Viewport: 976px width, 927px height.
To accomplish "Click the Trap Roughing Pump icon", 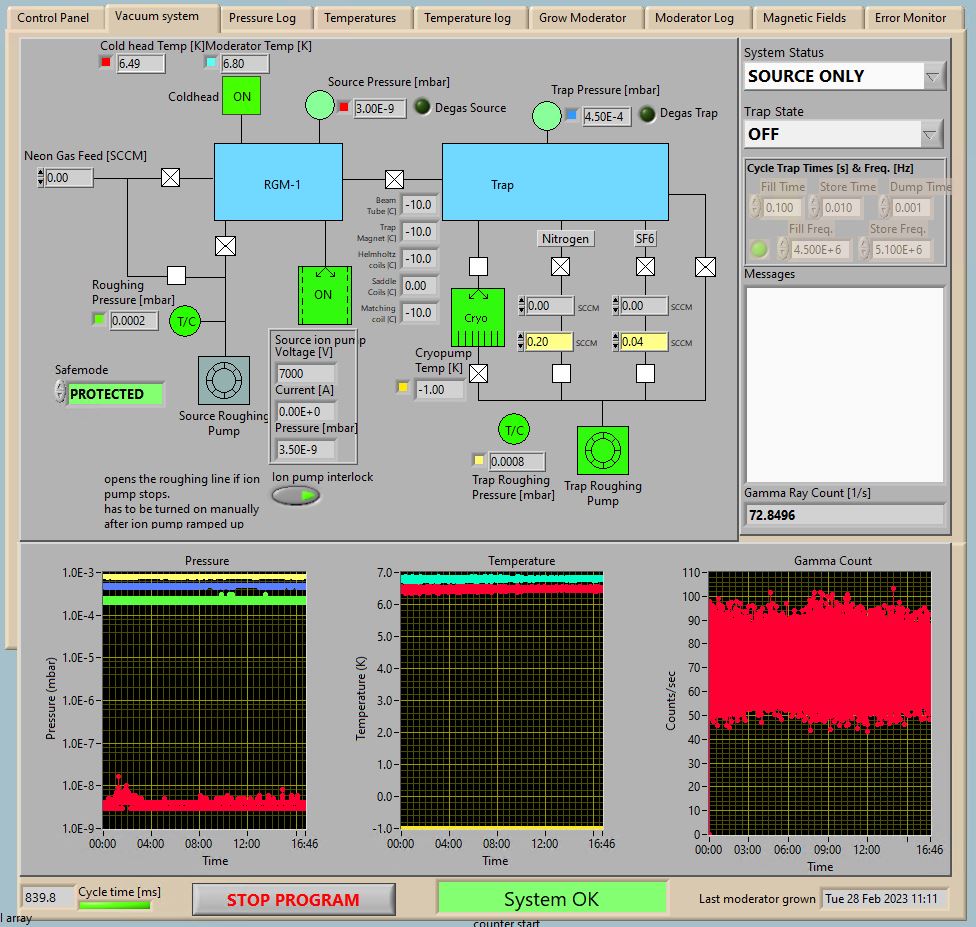I will click(x=602, y=451).
